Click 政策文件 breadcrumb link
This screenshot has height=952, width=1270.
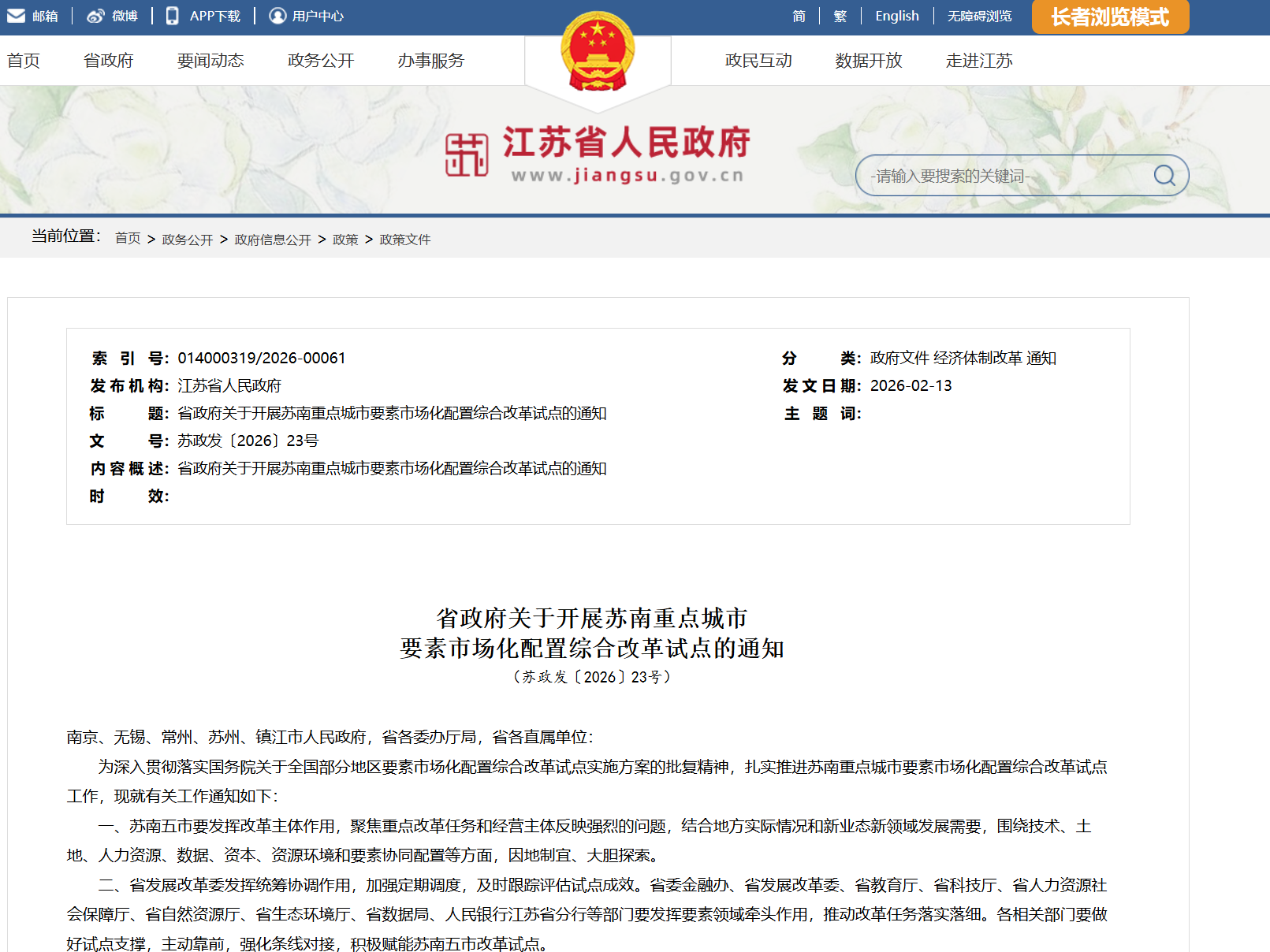point(404,240)
